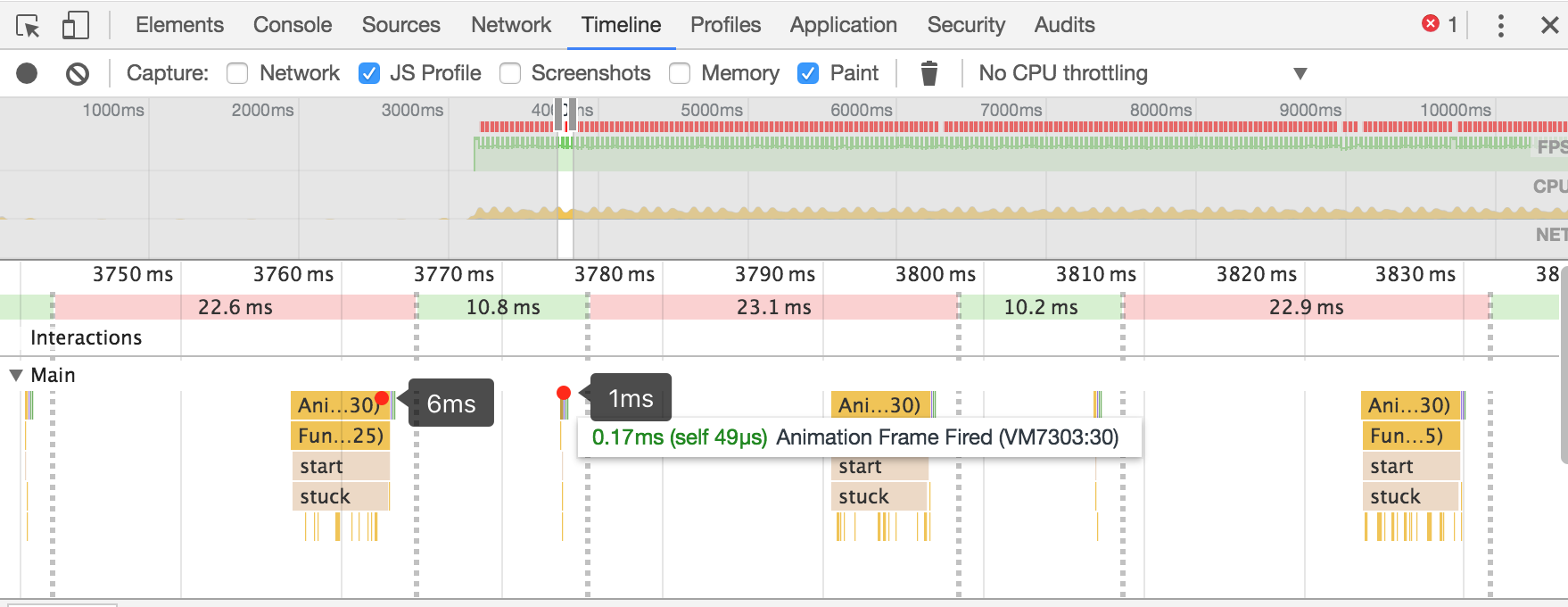The image size is (1568, 607).
Task: Open the Network tab
Action: tap(511, 25)
